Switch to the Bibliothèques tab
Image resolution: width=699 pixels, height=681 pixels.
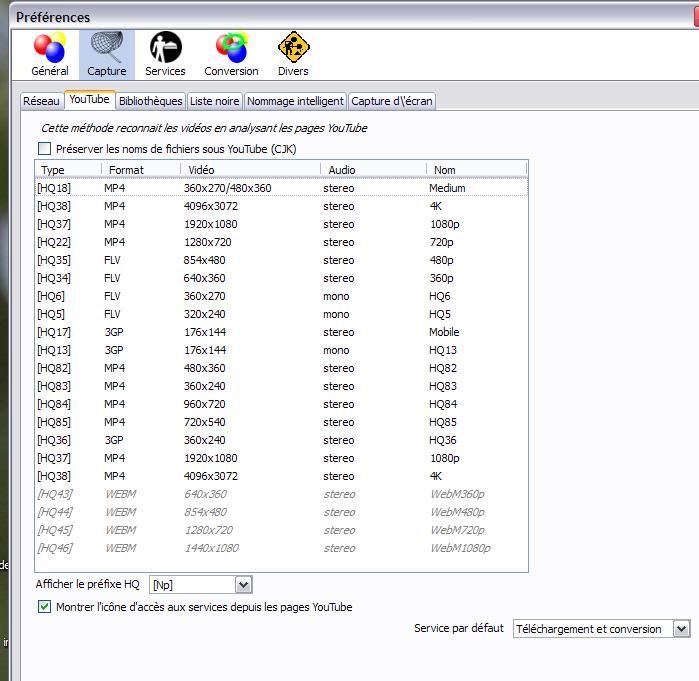(151, 101)
